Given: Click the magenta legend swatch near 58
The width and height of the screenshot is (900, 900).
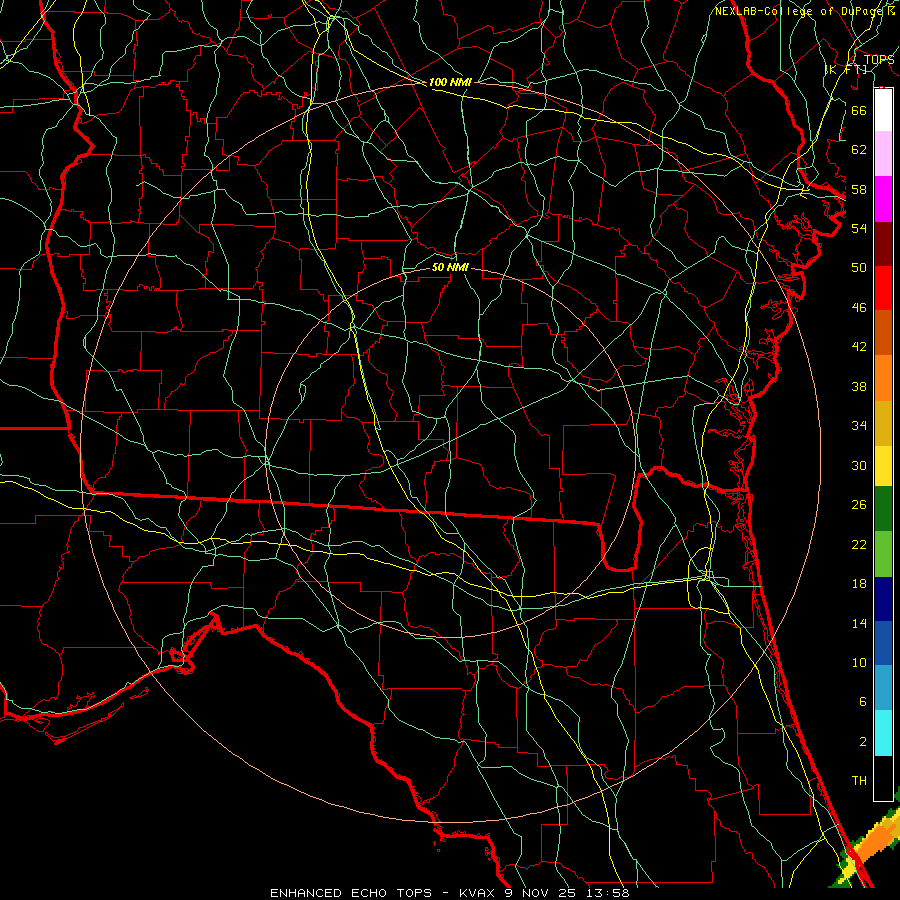Looking at the screenshot, I should 883,199.
